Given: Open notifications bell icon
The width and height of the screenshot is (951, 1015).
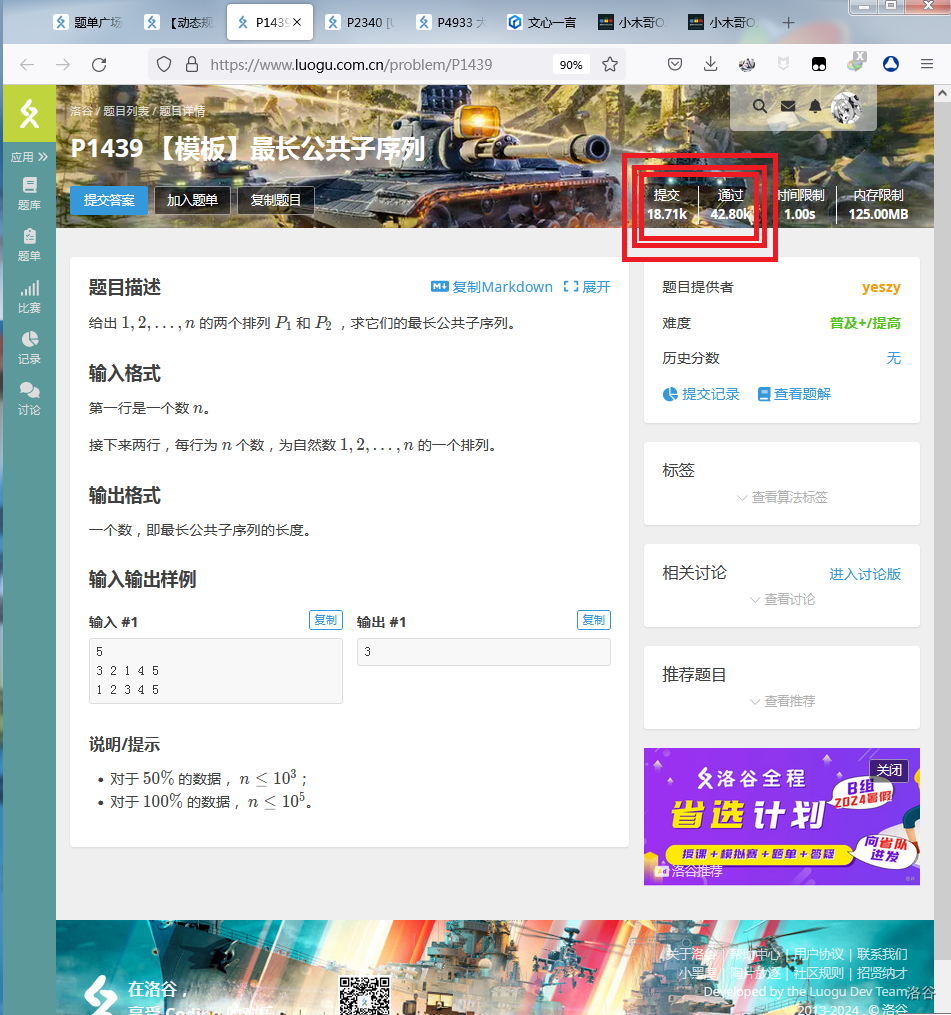Looking at the screenshot, I should (816, 106).
